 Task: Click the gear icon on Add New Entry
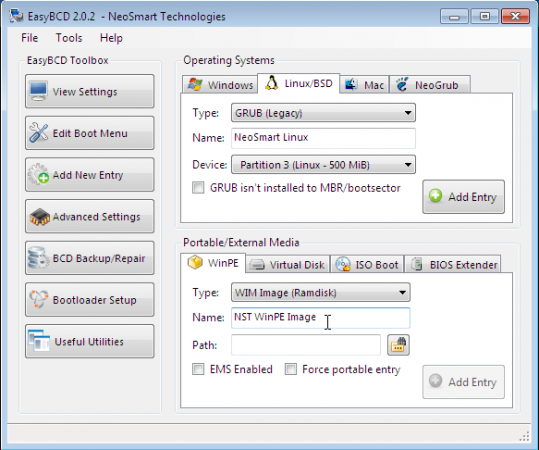tap(38, 174)
